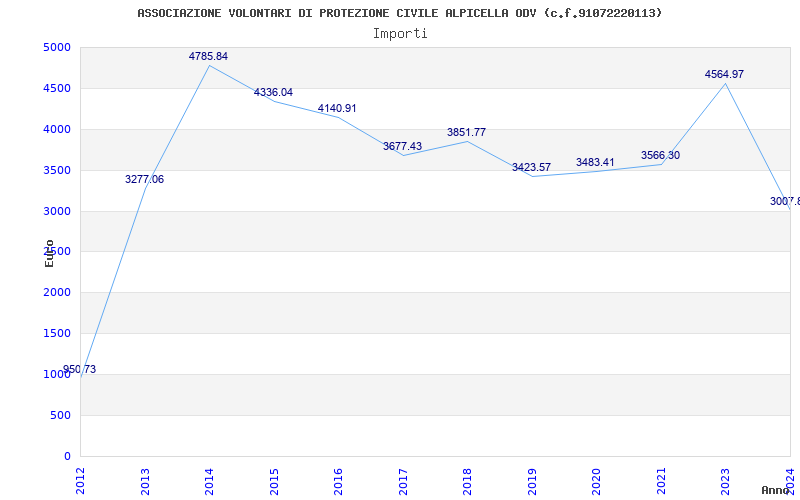Select the data label 4336.04

pyautogui.click(x=273, y=92)
